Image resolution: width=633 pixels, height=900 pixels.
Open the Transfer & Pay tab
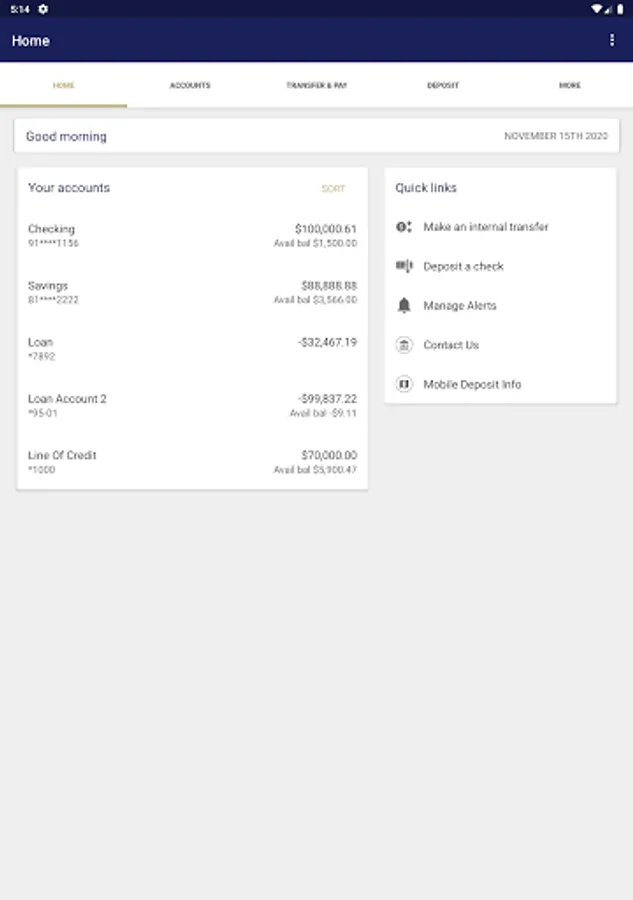click(316, 86)
